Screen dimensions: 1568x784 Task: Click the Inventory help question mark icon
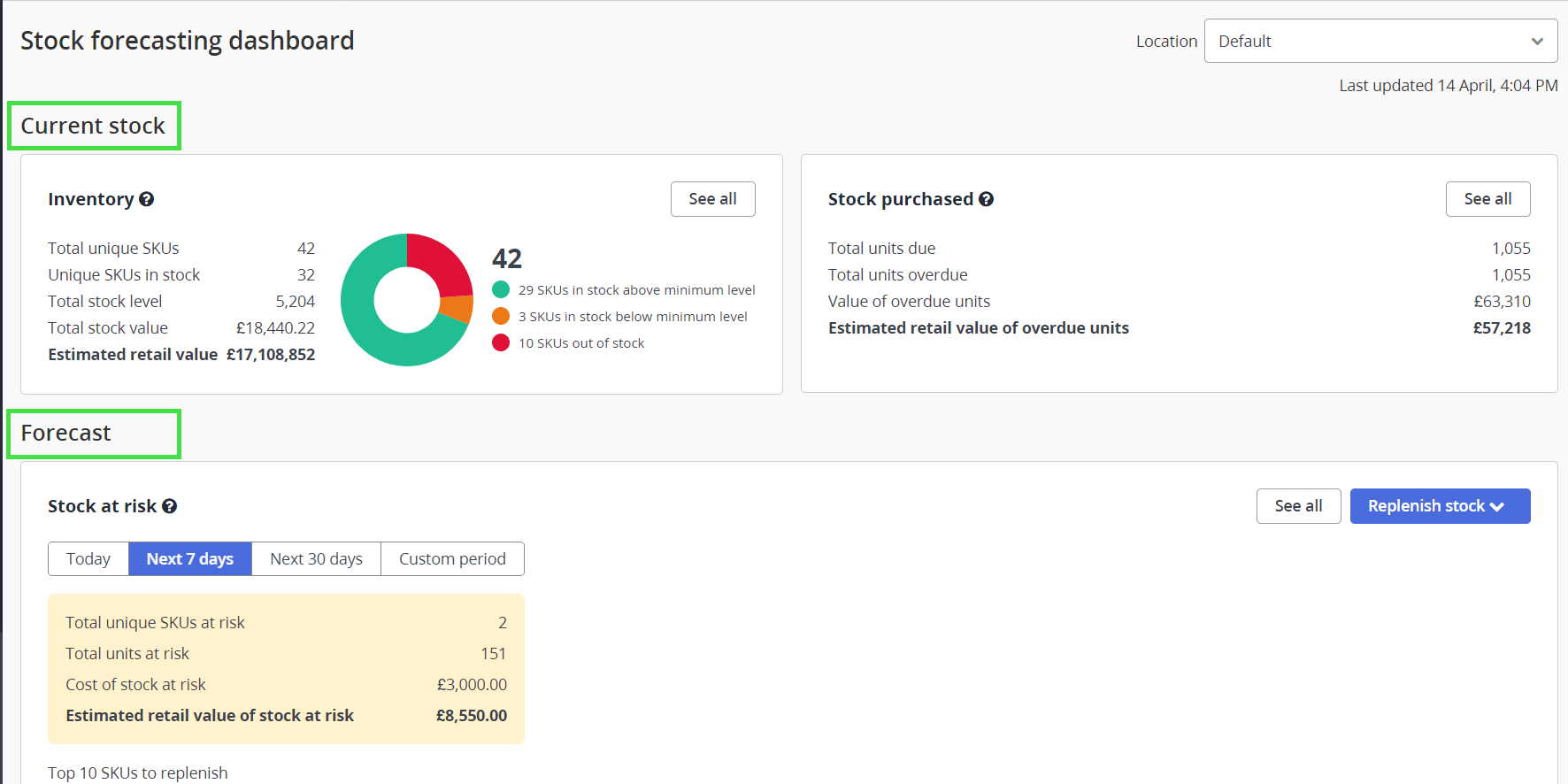(x=147, y=200)
